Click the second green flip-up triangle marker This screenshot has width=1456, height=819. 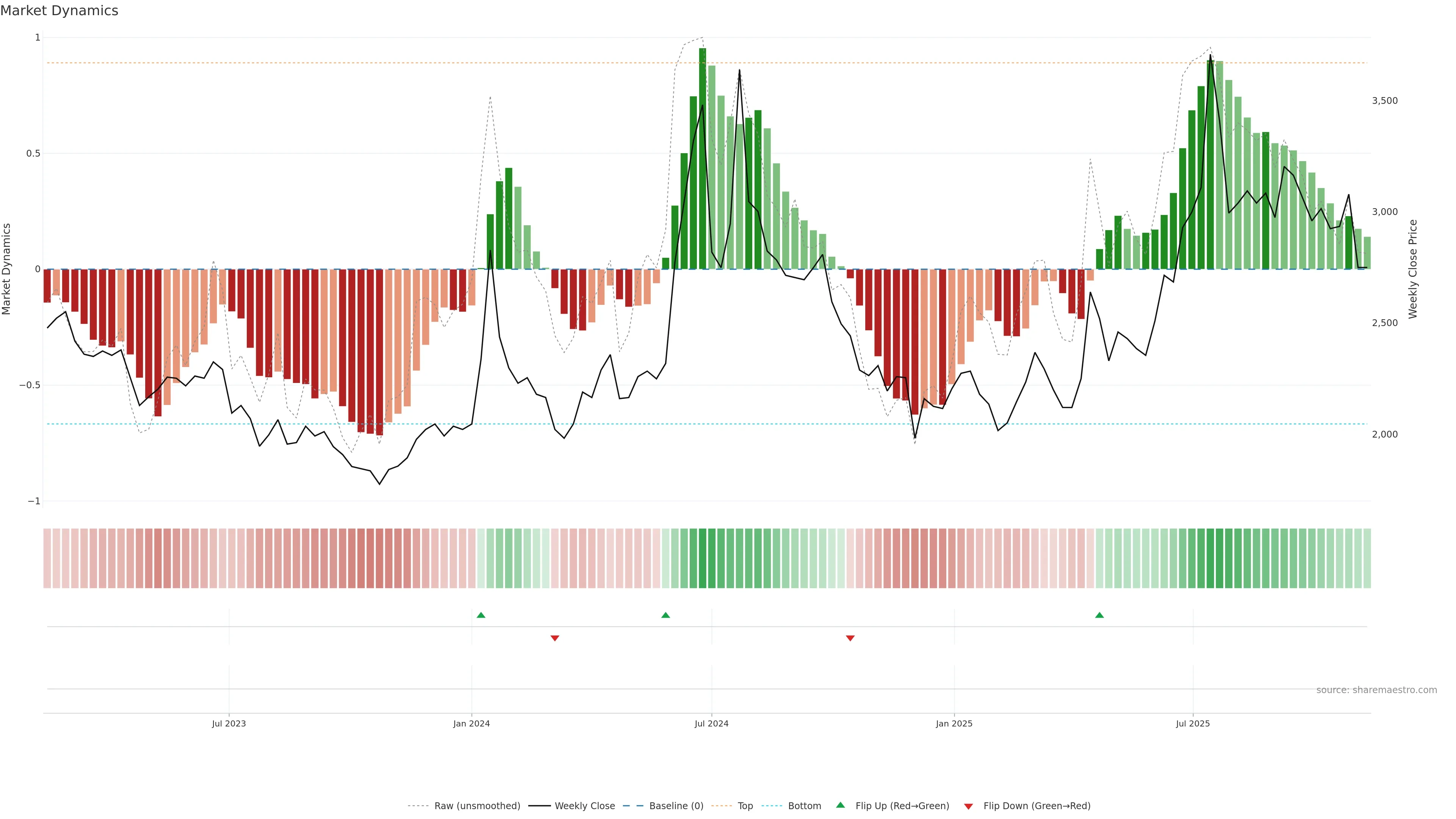tap(665, 615)
